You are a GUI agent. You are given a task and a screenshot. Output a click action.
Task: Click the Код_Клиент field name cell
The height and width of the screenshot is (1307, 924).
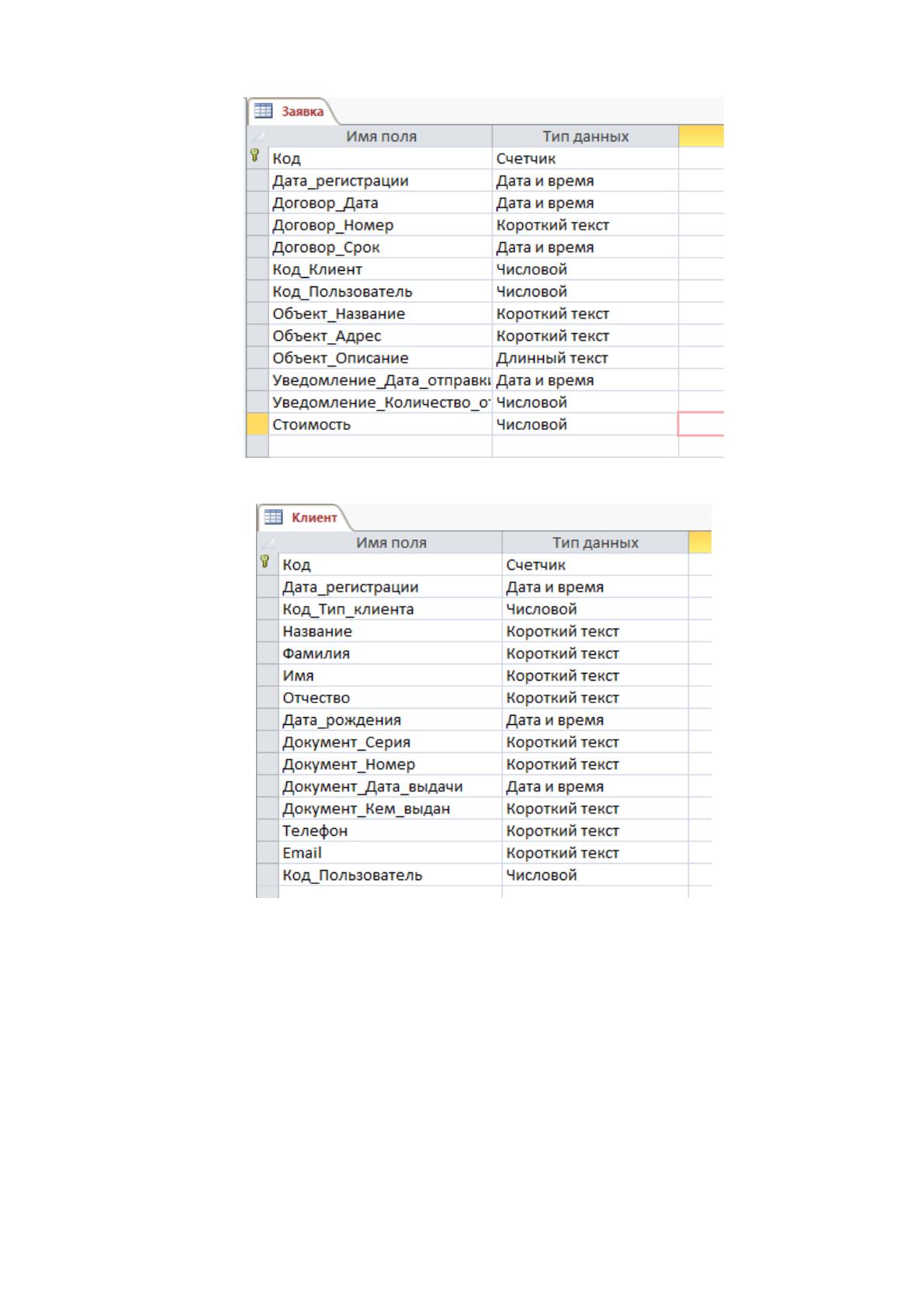pos(380,269)
